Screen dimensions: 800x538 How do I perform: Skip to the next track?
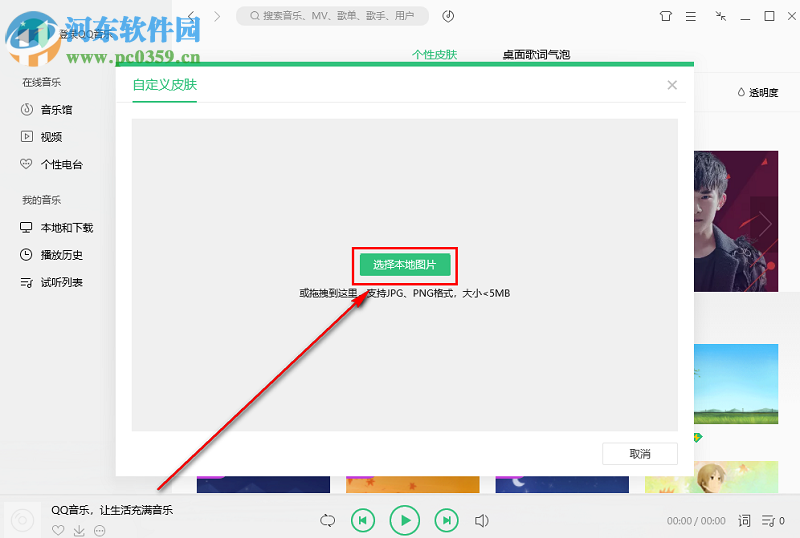(446, 521)
